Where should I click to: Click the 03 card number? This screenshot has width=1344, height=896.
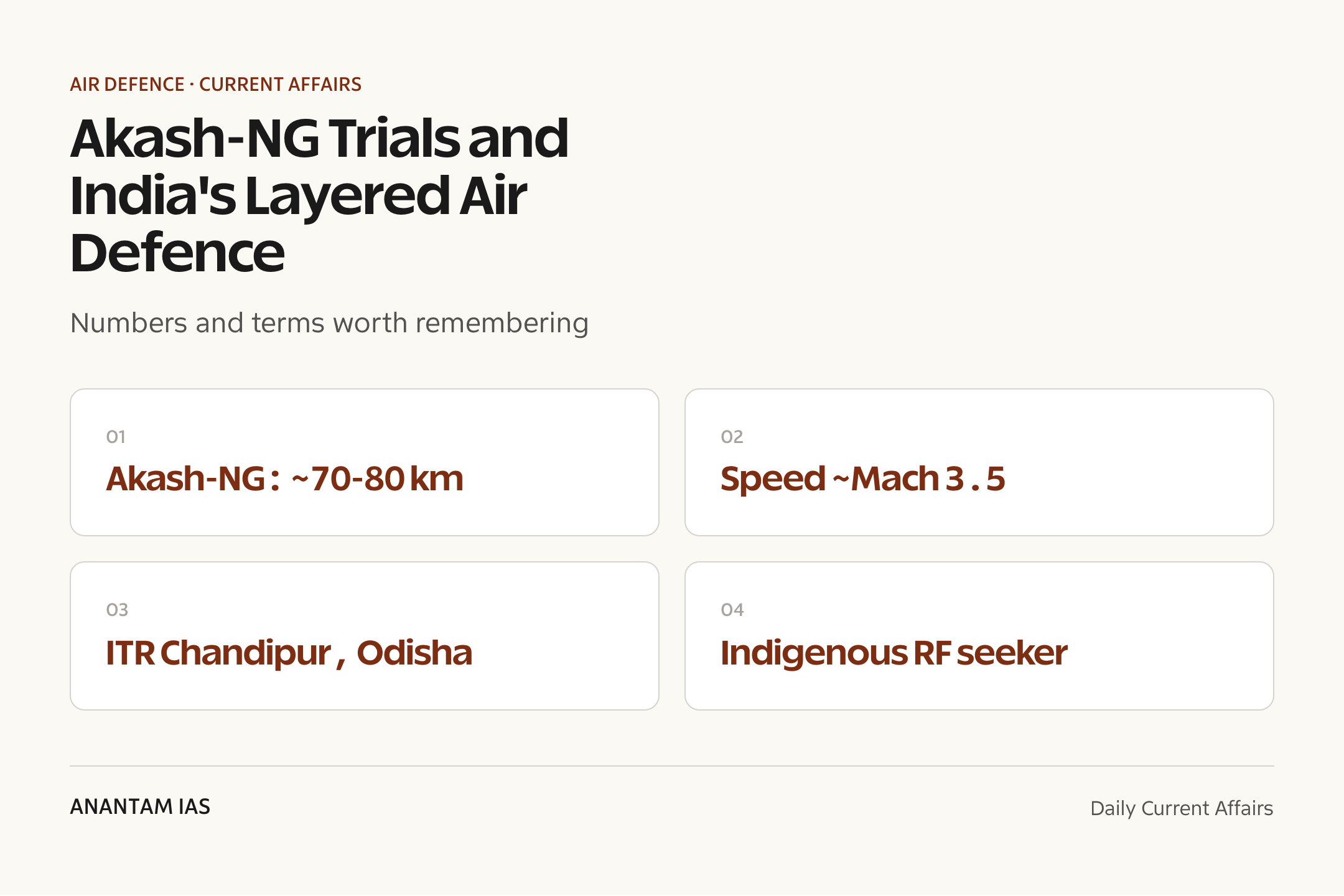click(117, 610)
